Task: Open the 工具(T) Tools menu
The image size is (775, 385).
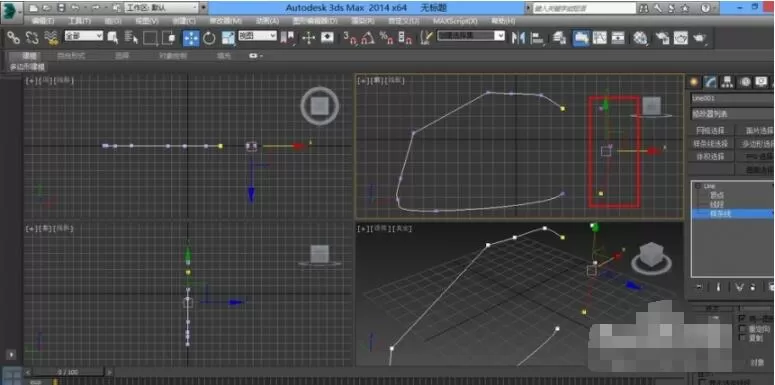Action: tap(79, 21)
